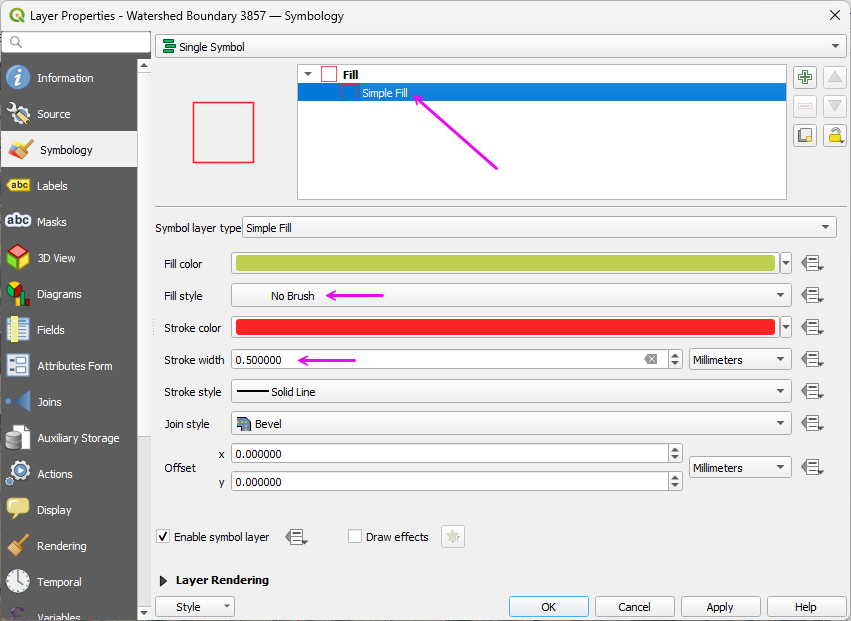This screenshot has width=851, height=621.
Task: Duplicate the current symbol layer
Action: pyautogui.click(x=805, y=135)
